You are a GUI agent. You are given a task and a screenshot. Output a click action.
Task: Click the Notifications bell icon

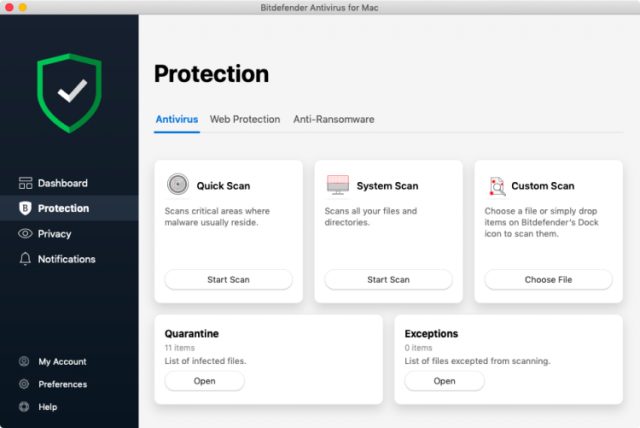point(26,259)
